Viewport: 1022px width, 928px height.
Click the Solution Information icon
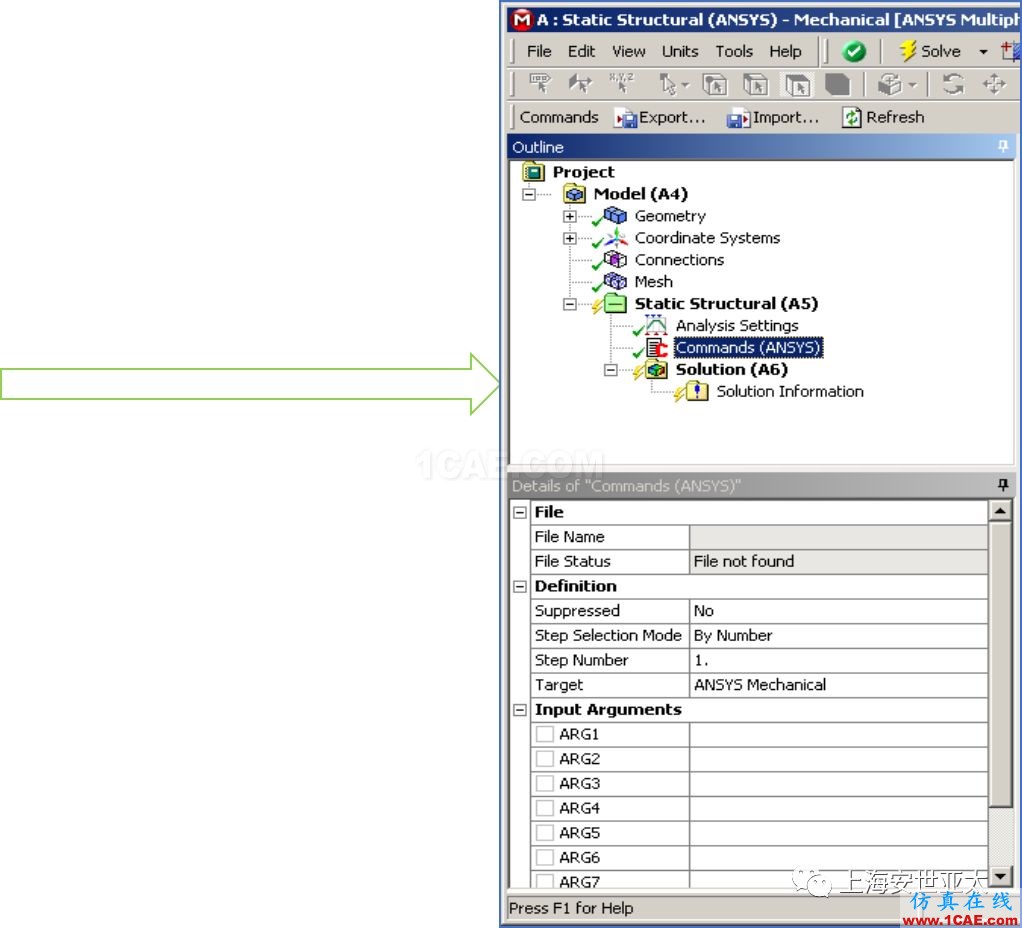[x=697, y=392]
